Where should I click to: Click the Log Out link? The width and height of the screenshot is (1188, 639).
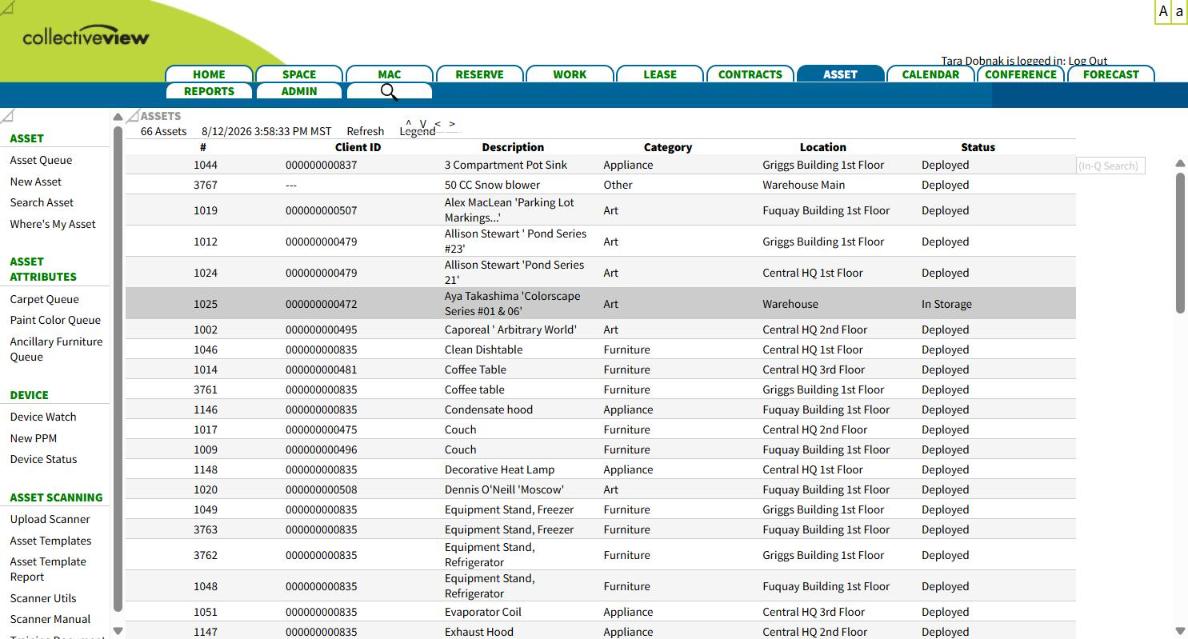tap(1087, 61)
